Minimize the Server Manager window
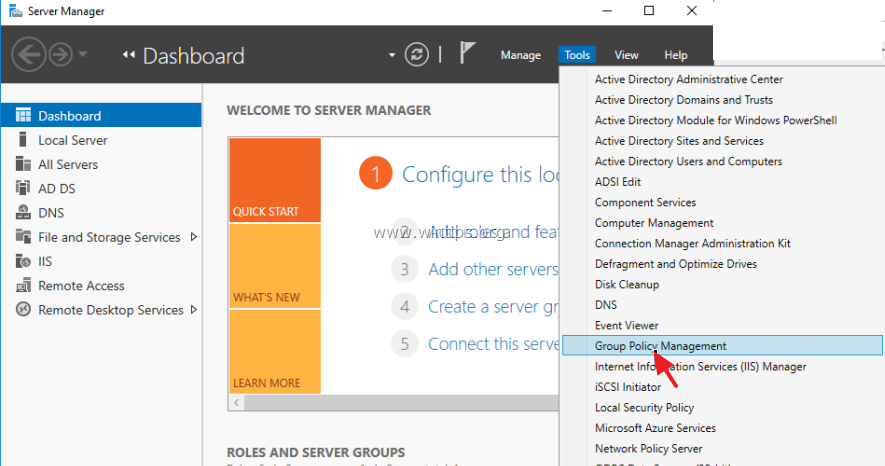Viewport: 885px width, 466px height. 607,11
